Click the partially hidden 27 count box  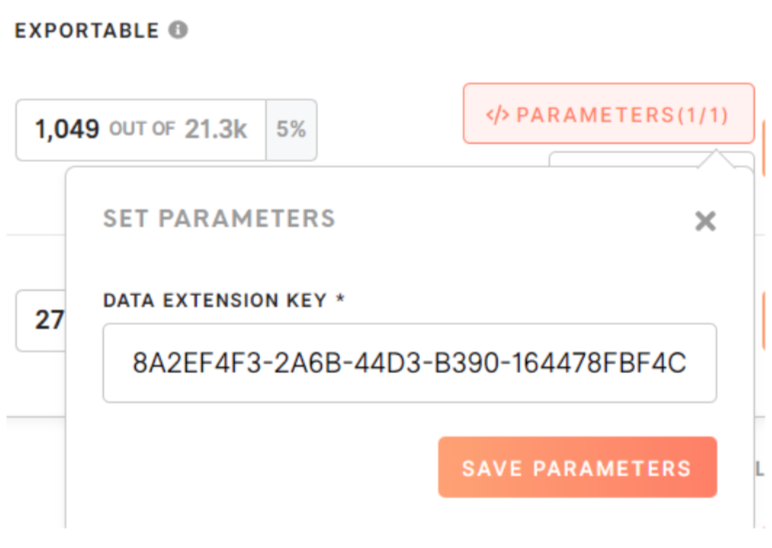click(x=41, y=320)
